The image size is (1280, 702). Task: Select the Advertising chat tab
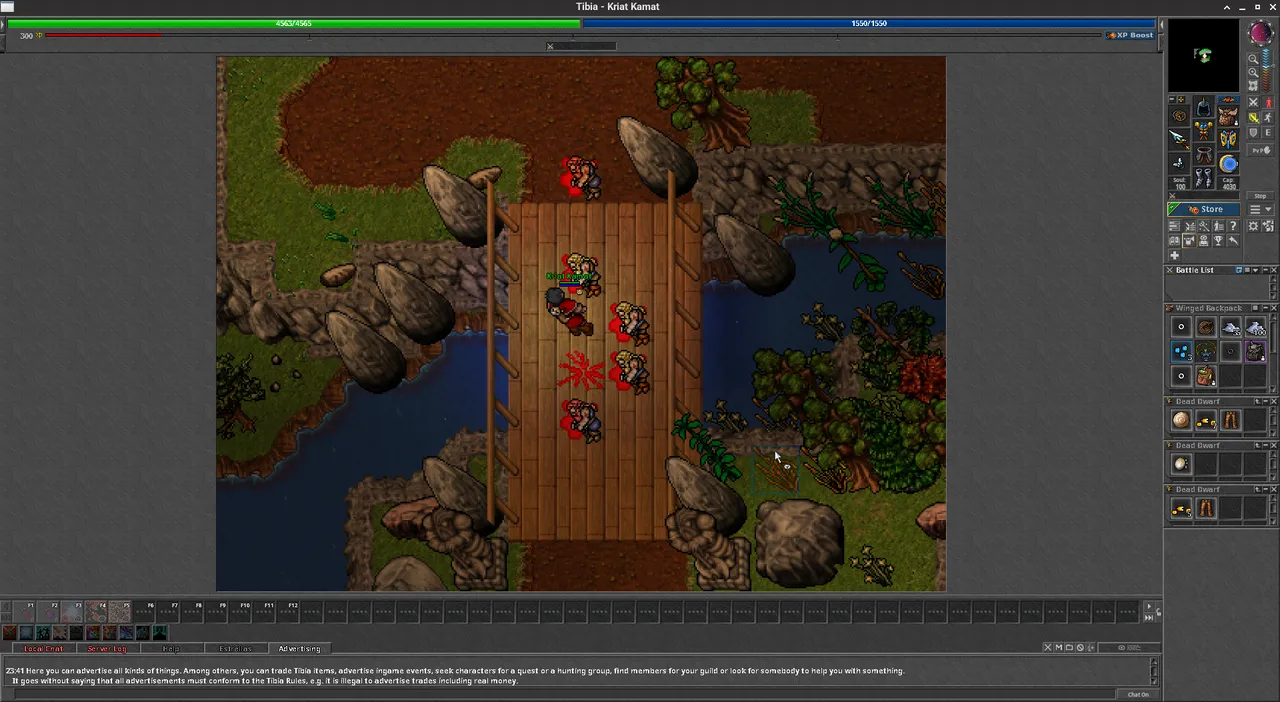pyautogui.click(x=299, y=649)
